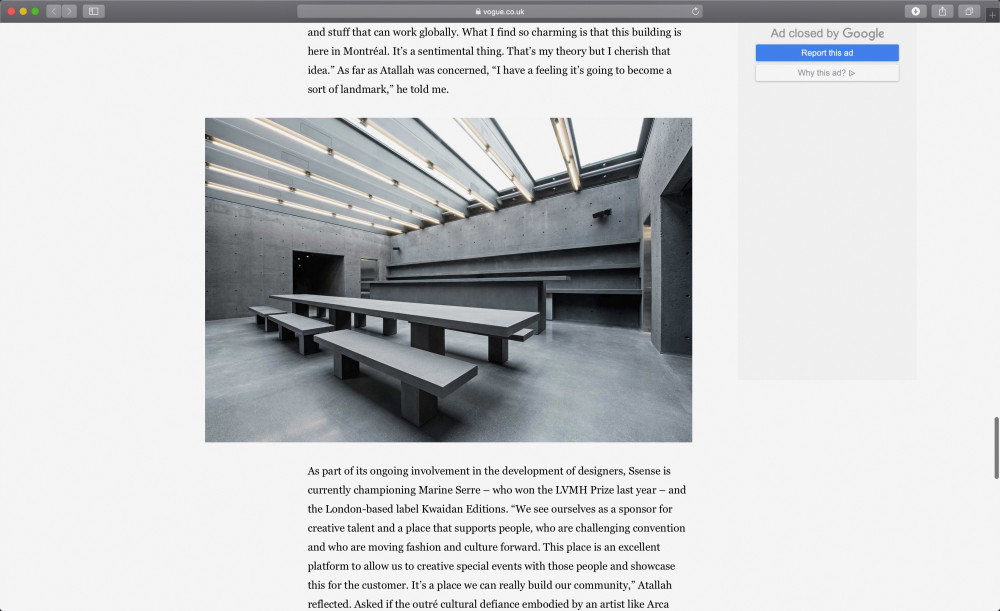The height and width of the screenshot is (611, 1000).
Task: Close the Safari window
Action: click(x=11, y=11)
